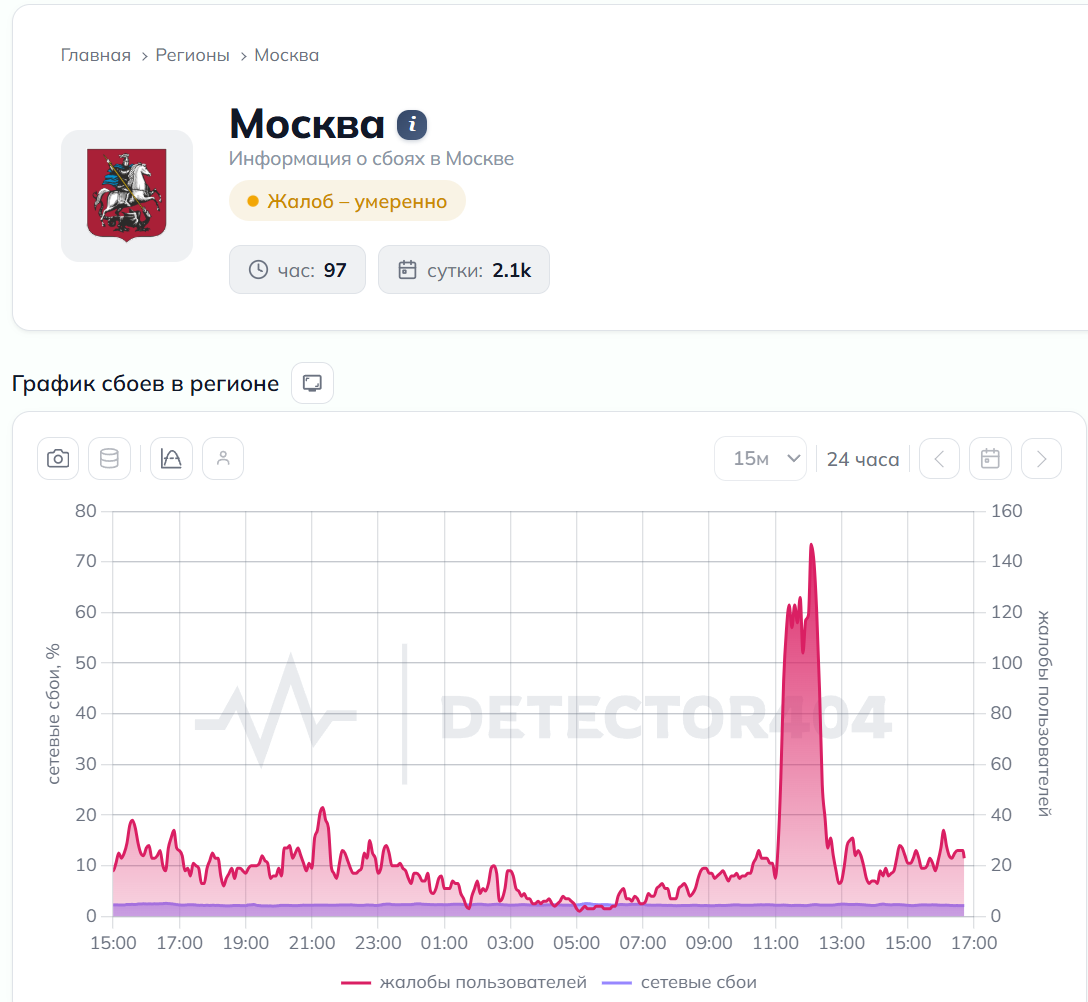Open Регионы breadcrumb link
Screen dimensions: 1088x1002
pyautogui.click(x=192, y=56)
